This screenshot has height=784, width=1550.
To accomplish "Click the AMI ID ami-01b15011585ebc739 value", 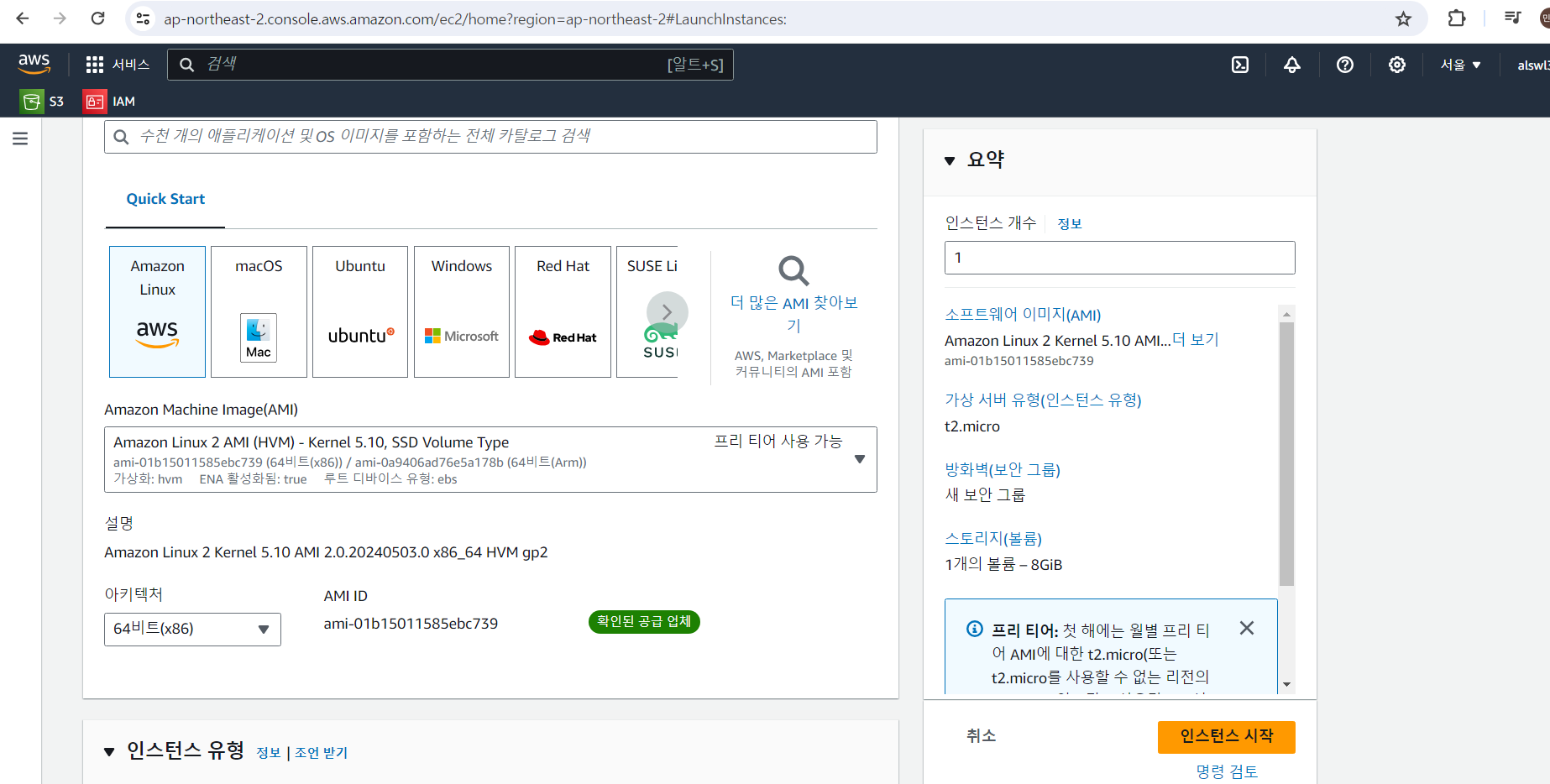I will coord(411,624).
